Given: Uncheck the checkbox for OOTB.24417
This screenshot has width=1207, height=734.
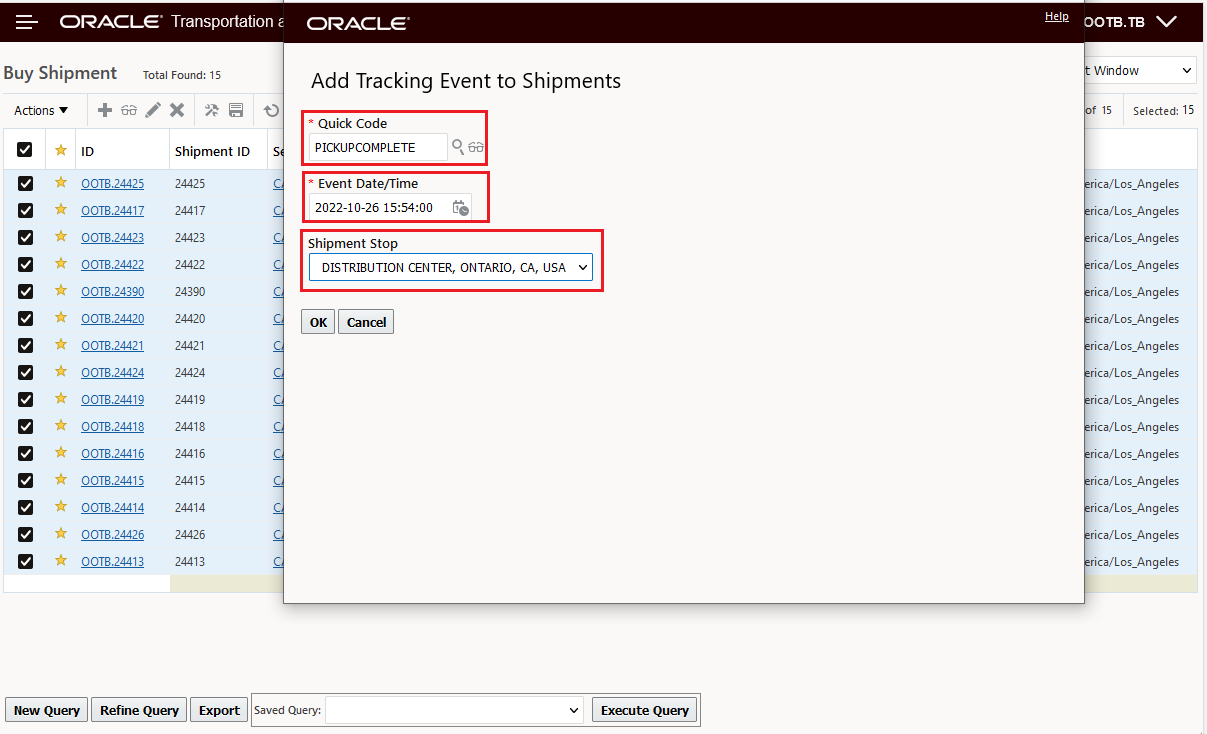Looking at the screenshot, I should click(x=25, y=210).
